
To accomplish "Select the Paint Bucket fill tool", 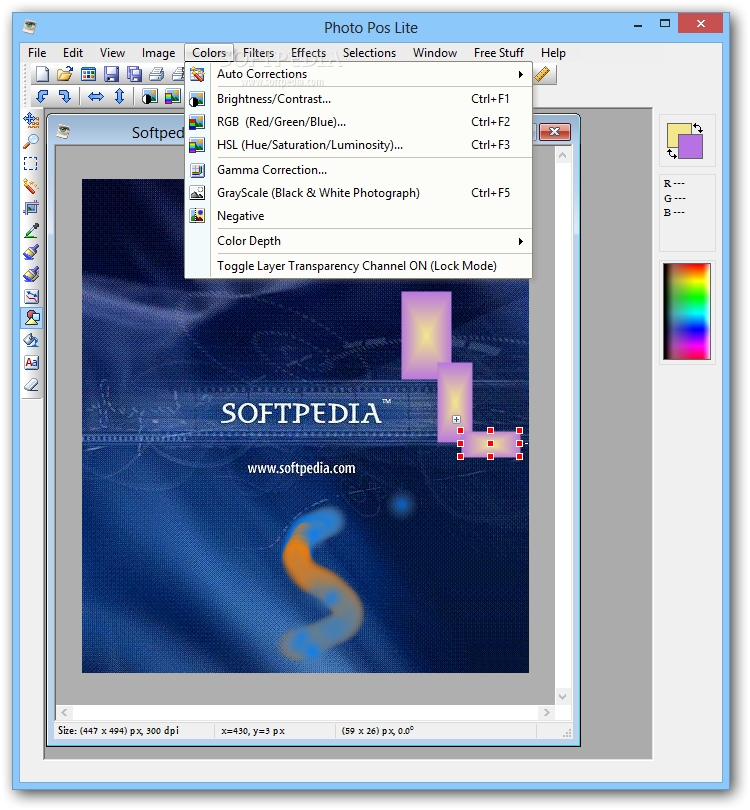I will (x=31, y=340).
